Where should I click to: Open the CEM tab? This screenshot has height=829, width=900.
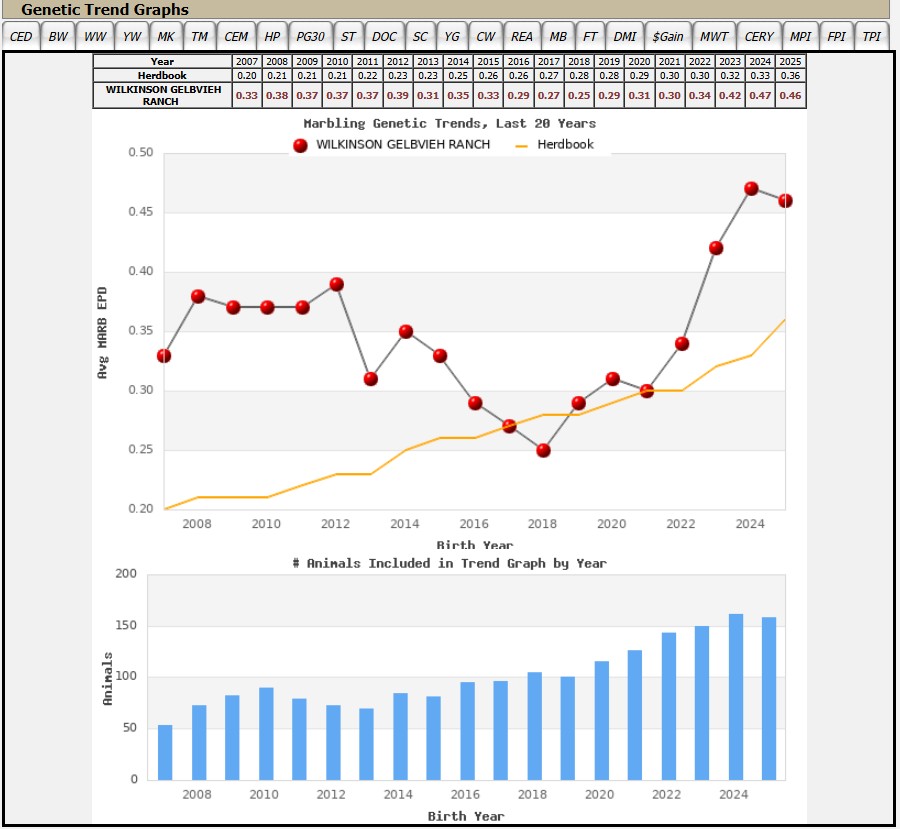(236, 36)
